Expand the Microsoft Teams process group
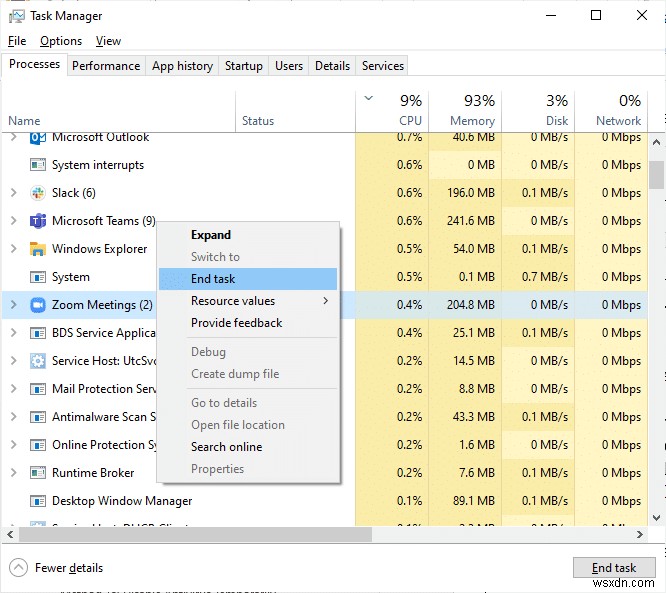 coord(13,221)
